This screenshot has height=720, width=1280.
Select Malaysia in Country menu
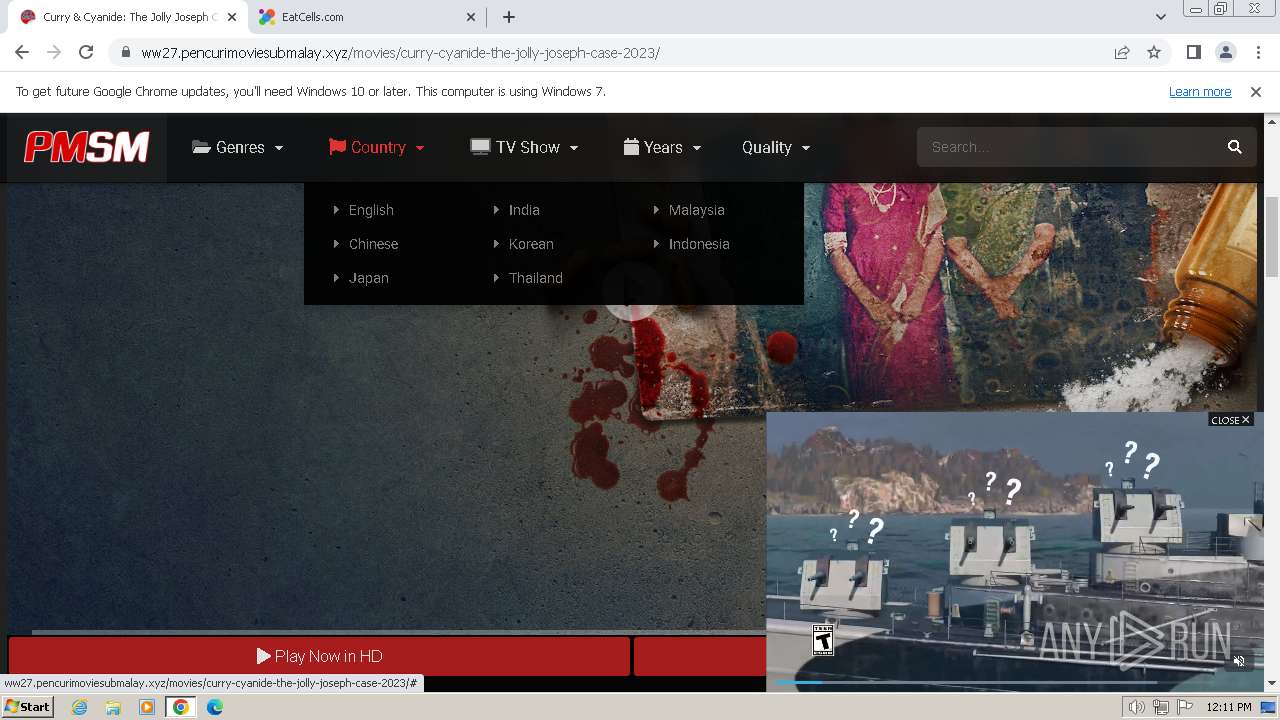[696, 210]
